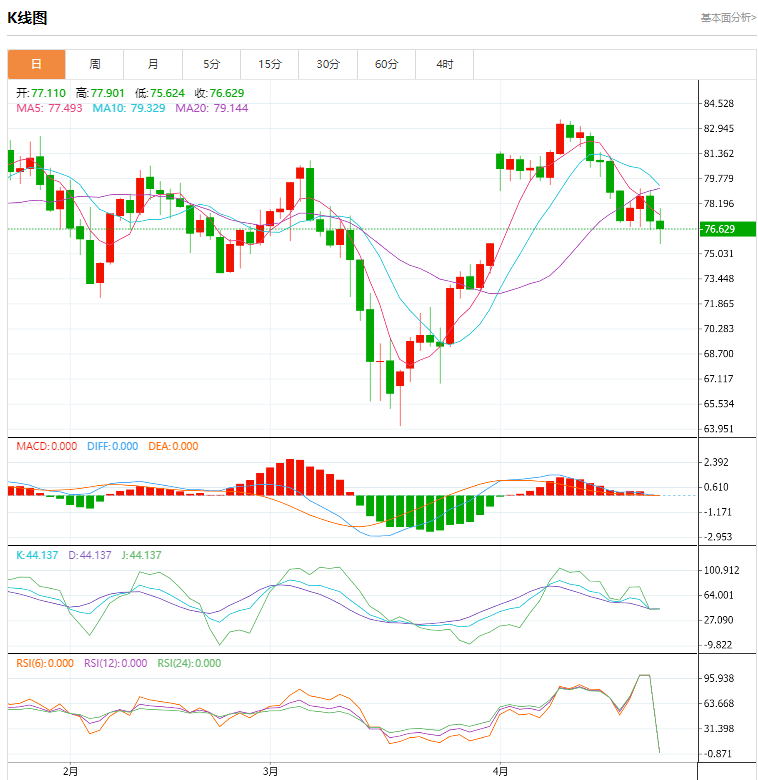Switch to the 周 weekly tab
This screenshot has width=758, height=780.
pos(94,64)
